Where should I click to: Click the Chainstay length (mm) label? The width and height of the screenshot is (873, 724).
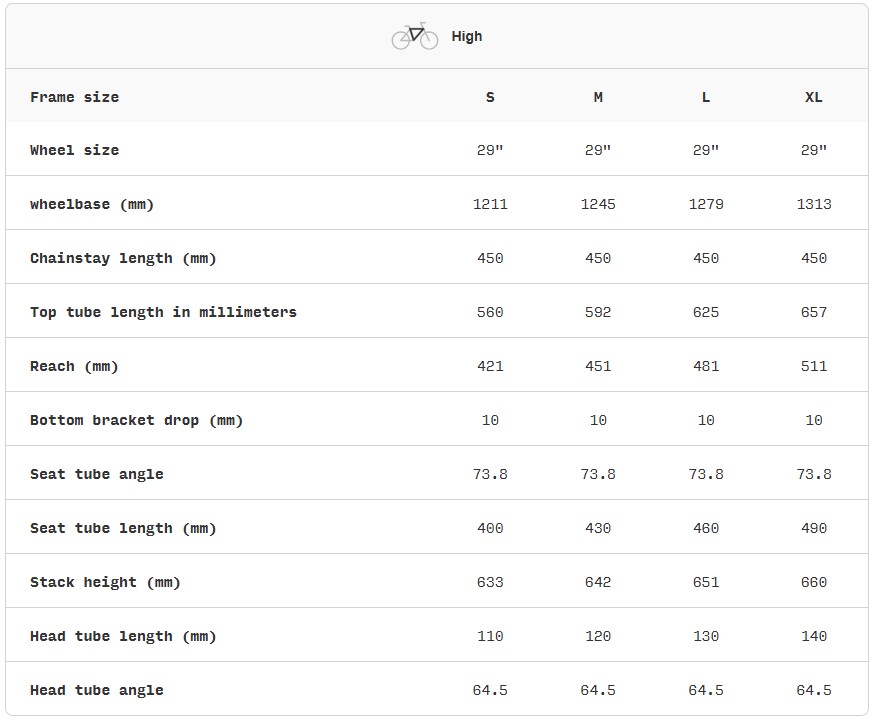[123, 258]
